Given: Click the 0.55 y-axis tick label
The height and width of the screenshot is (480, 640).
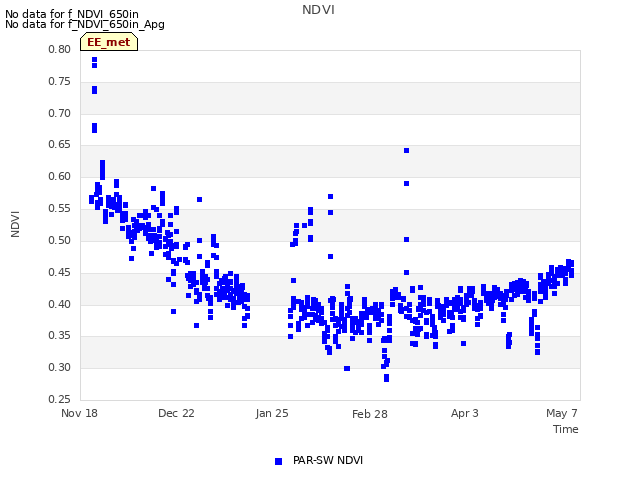Looking at the screenshot, I should coord(59,208).
